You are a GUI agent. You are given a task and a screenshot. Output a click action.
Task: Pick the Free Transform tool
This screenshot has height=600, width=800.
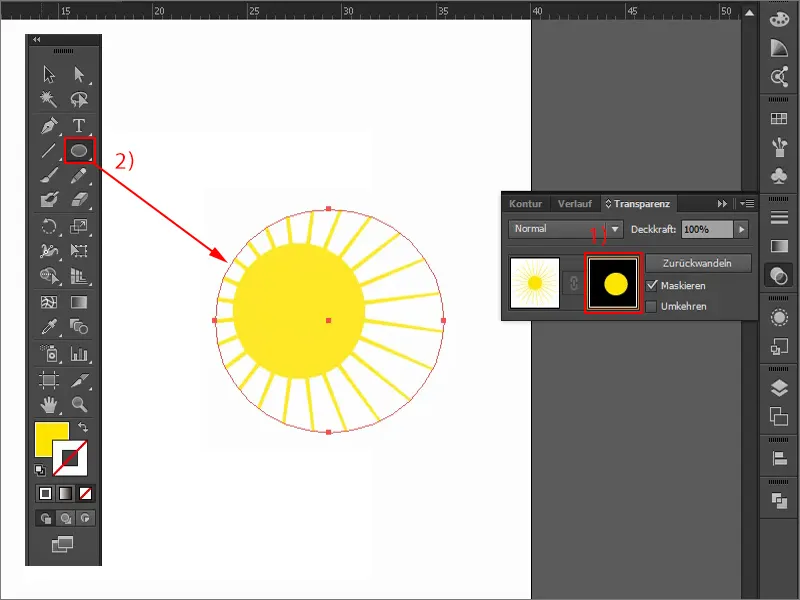pos(79,251)
